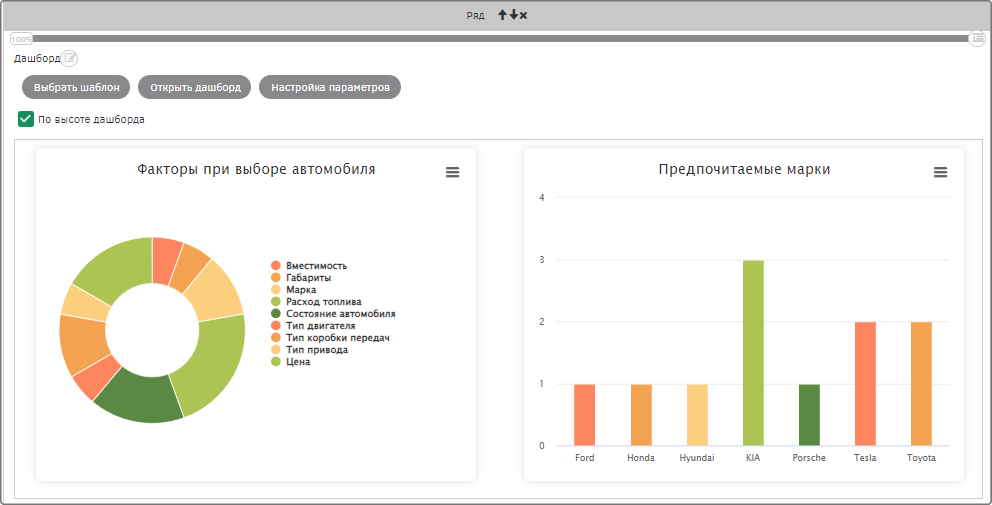Click the Дашборд label text
Image resolution: width=992 pixels, height=505 pixels.
[x=37, y=58]
